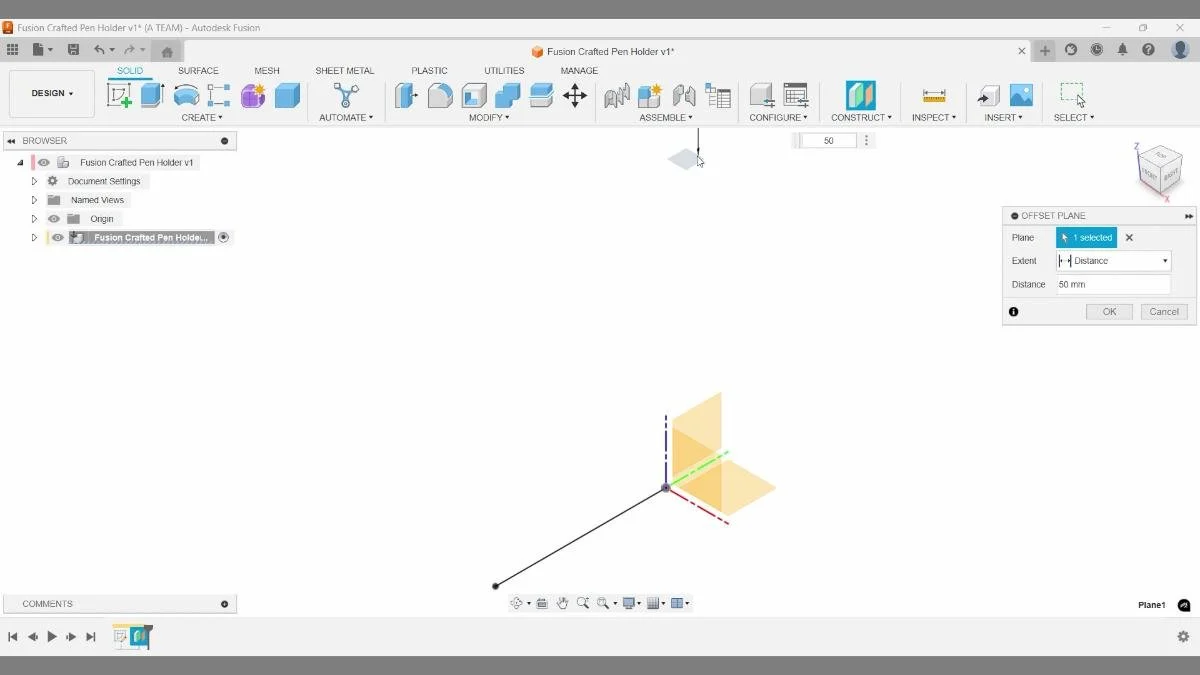Click the radio button next to the highlighted component
This screenshot has height=675, width=1200.
(x=224, y=237)
